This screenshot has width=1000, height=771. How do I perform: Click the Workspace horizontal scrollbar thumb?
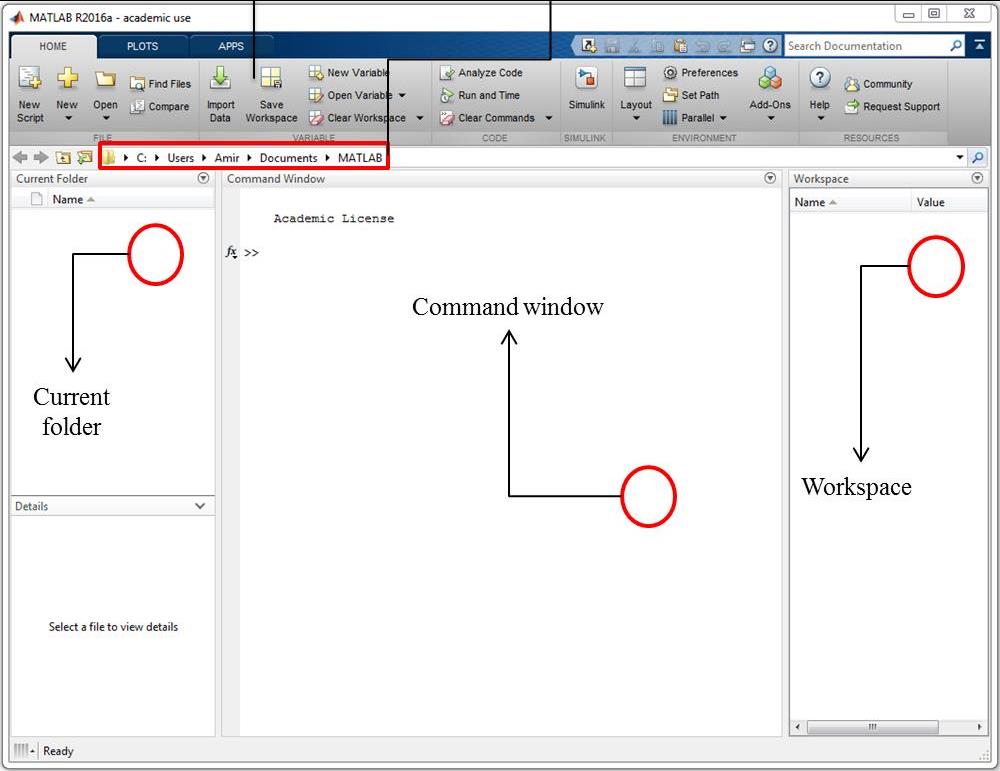[872, 727]
